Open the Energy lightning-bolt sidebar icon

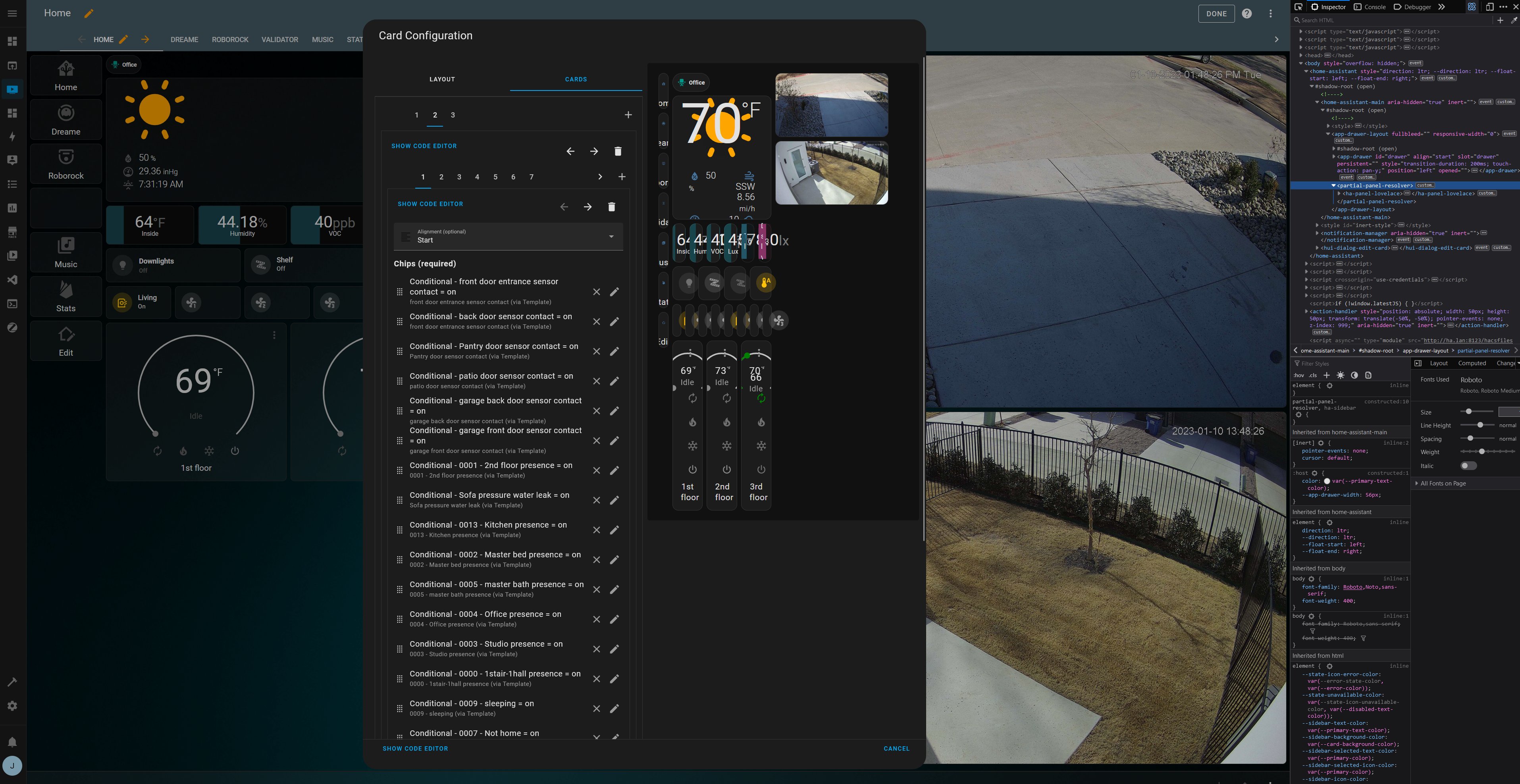point(12,136)
